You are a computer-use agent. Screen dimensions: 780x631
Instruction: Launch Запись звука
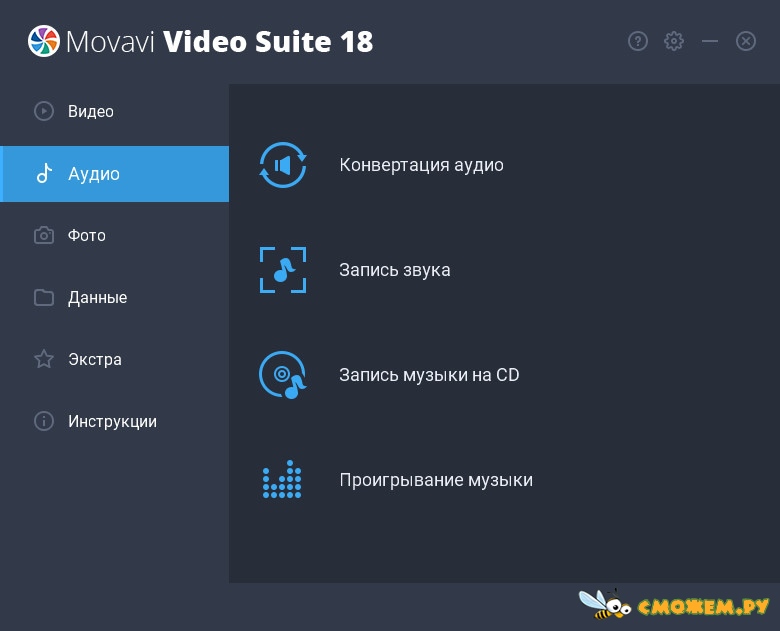(395, 270)
